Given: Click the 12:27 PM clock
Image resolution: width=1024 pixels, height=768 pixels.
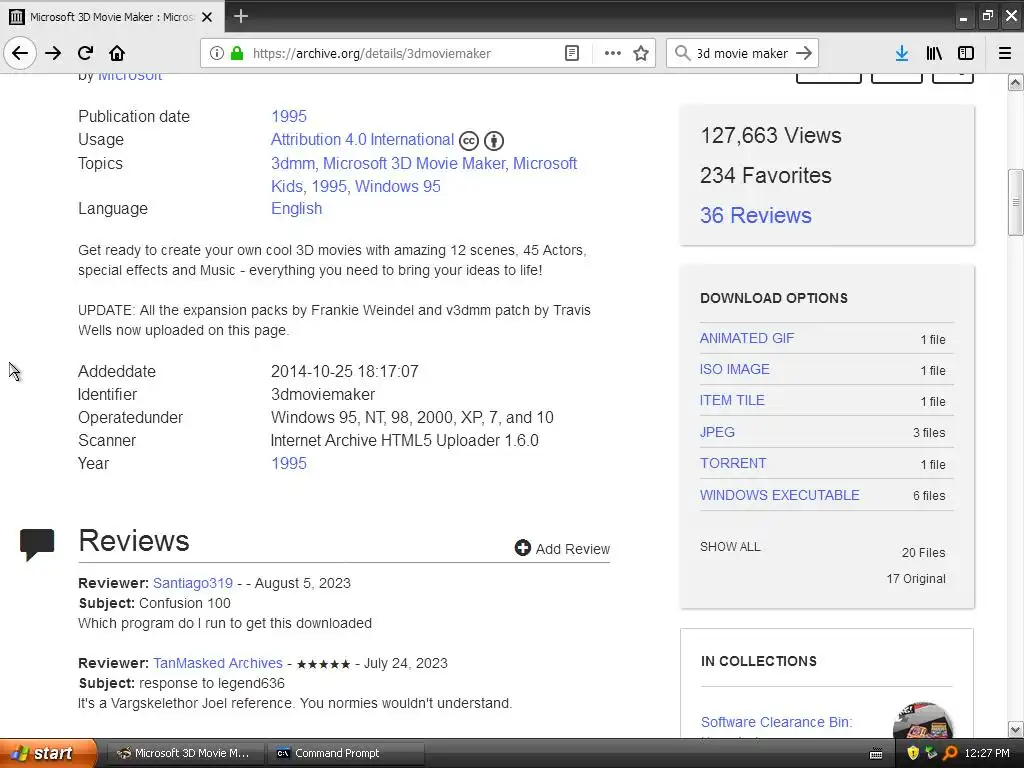Looking at the screenshot, I should click(987, 753).
